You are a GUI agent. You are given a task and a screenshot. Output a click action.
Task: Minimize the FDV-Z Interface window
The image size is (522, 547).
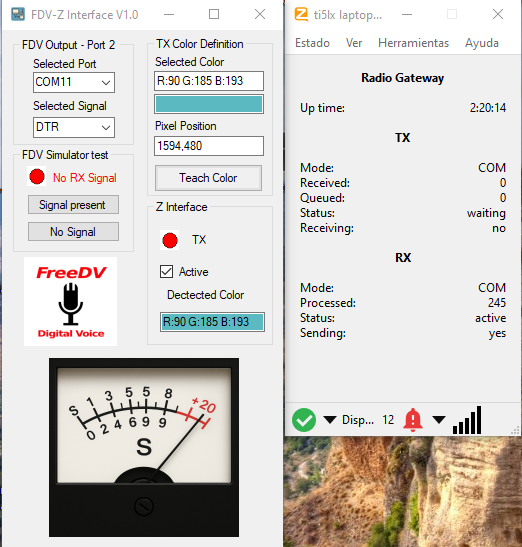(169, 14)
